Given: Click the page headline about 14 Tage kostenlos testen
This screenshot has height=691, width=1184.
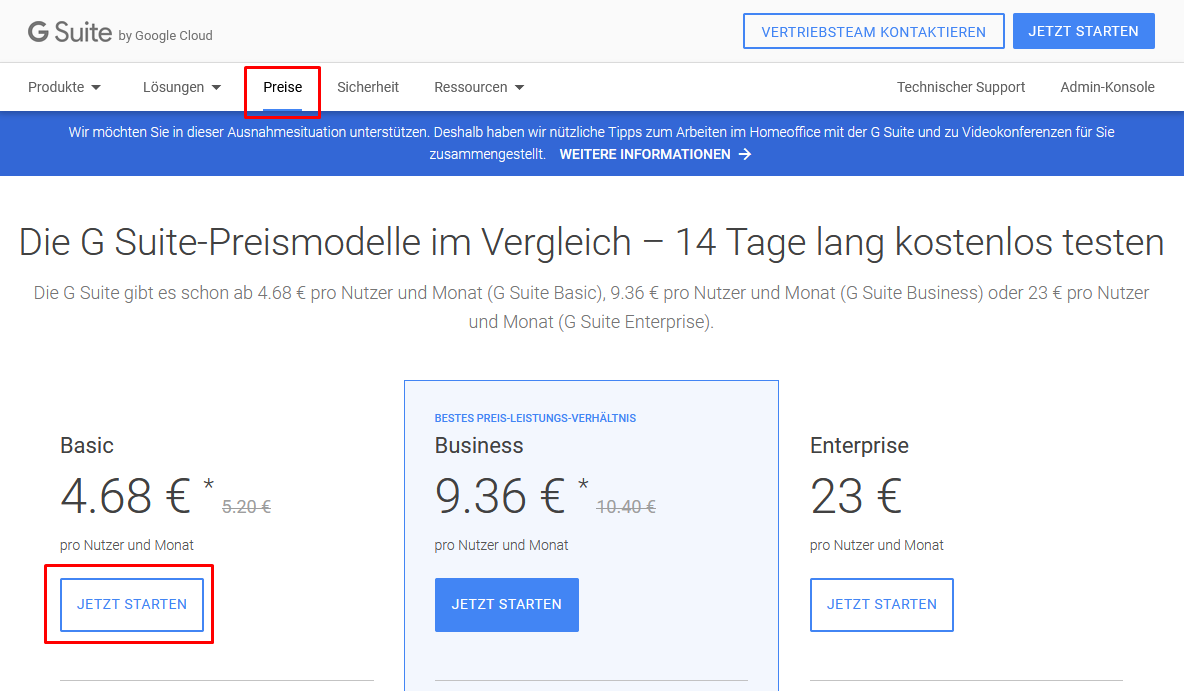Looking at the screenshot, I should (x=591, y=242).
